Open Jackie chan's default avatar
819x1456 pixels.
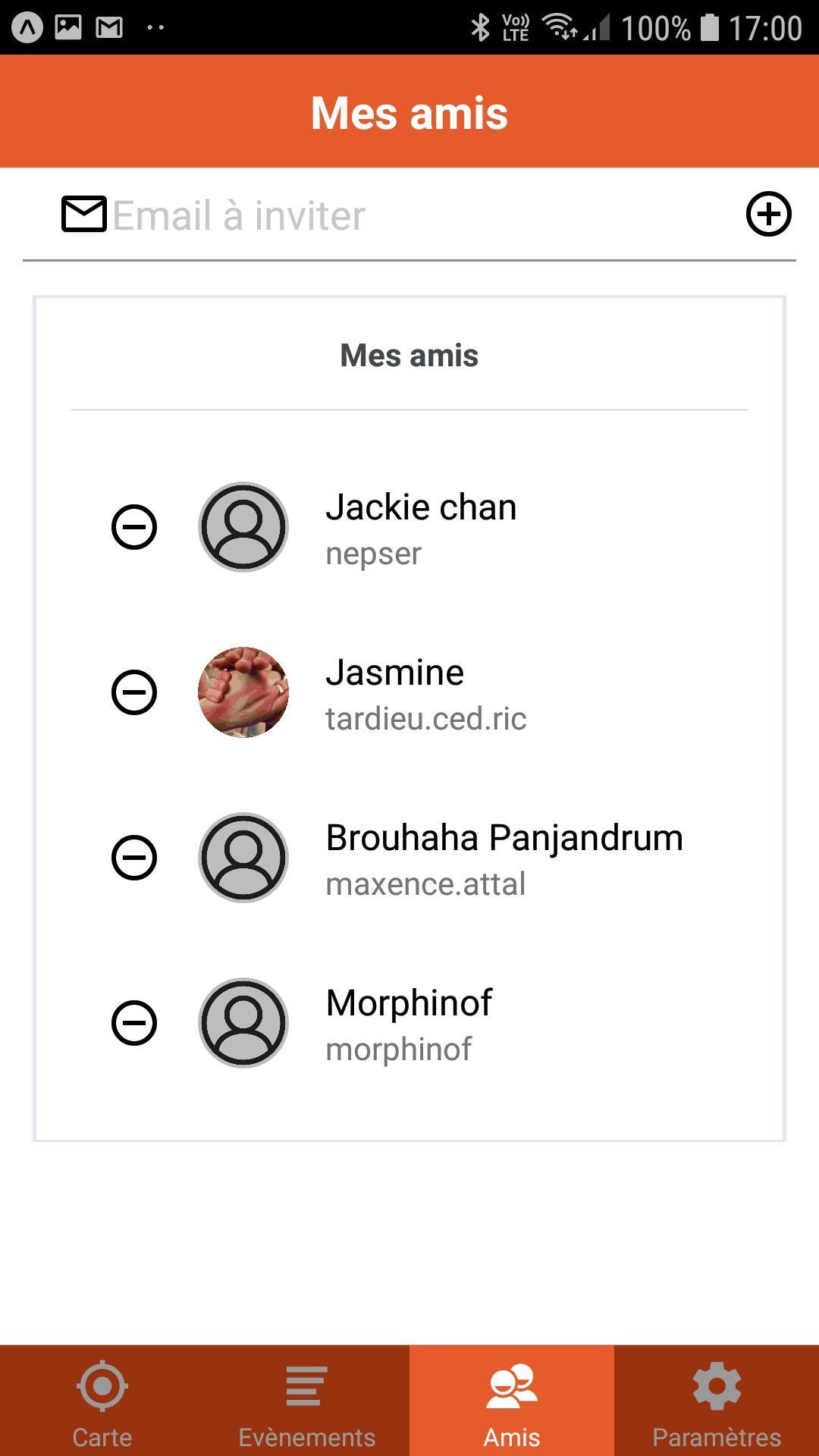pos(243,527)
